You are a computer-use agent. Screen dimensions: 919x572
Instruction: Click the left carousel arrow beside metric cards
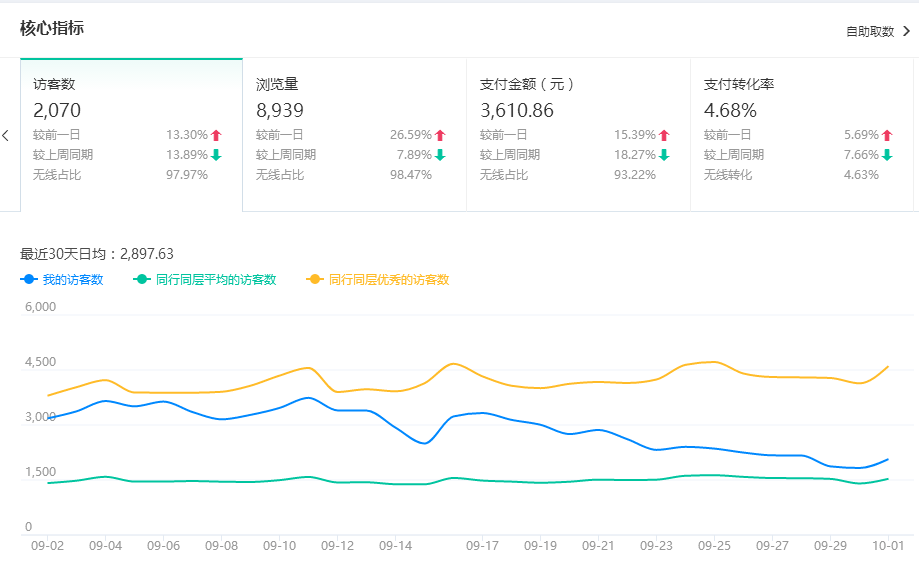coord(6,135)
